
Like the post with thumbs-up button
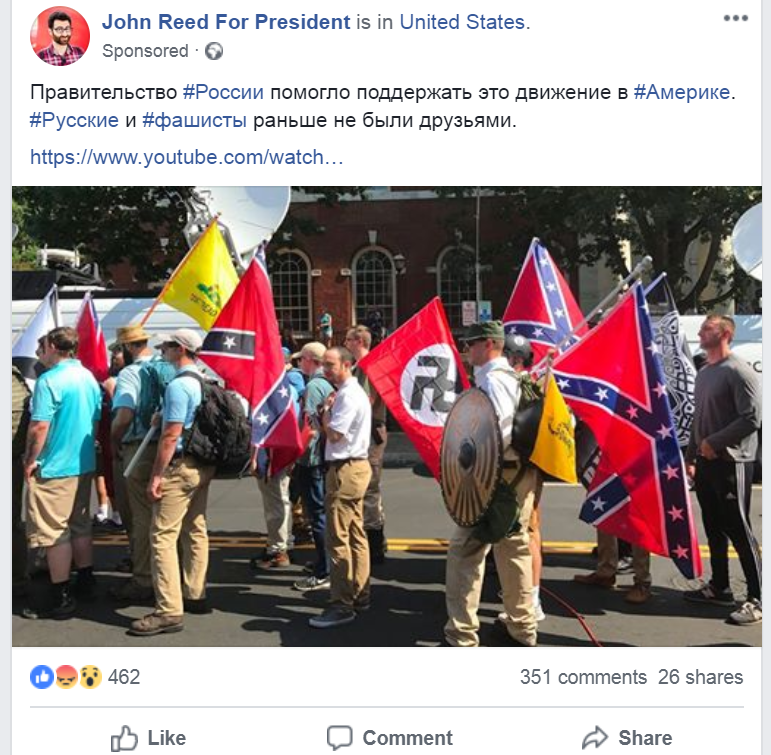tap(148, 738)
